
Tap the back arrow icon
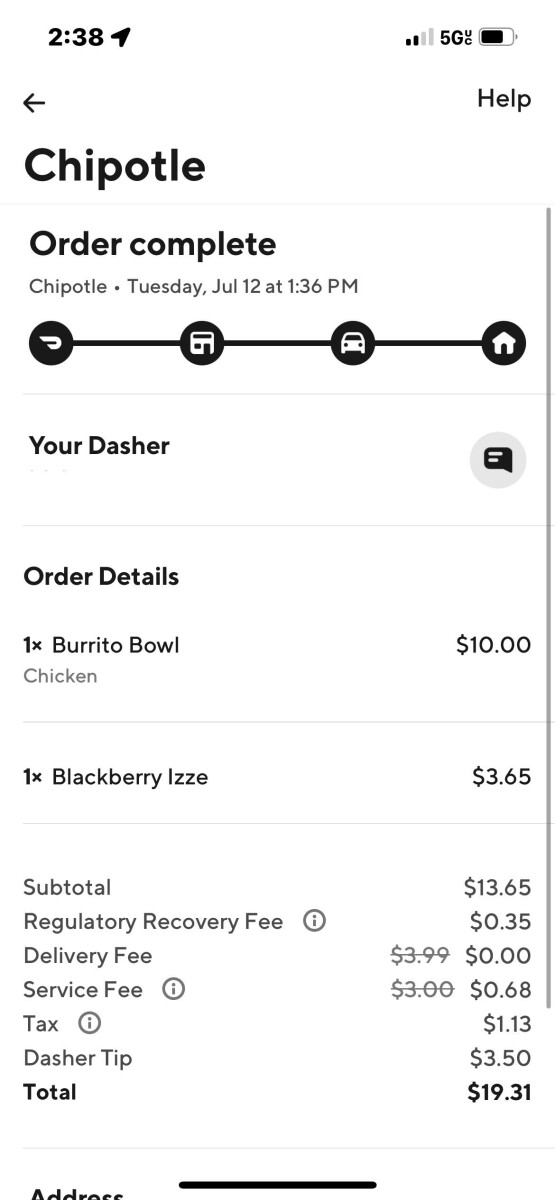click(x=35, y=102)
